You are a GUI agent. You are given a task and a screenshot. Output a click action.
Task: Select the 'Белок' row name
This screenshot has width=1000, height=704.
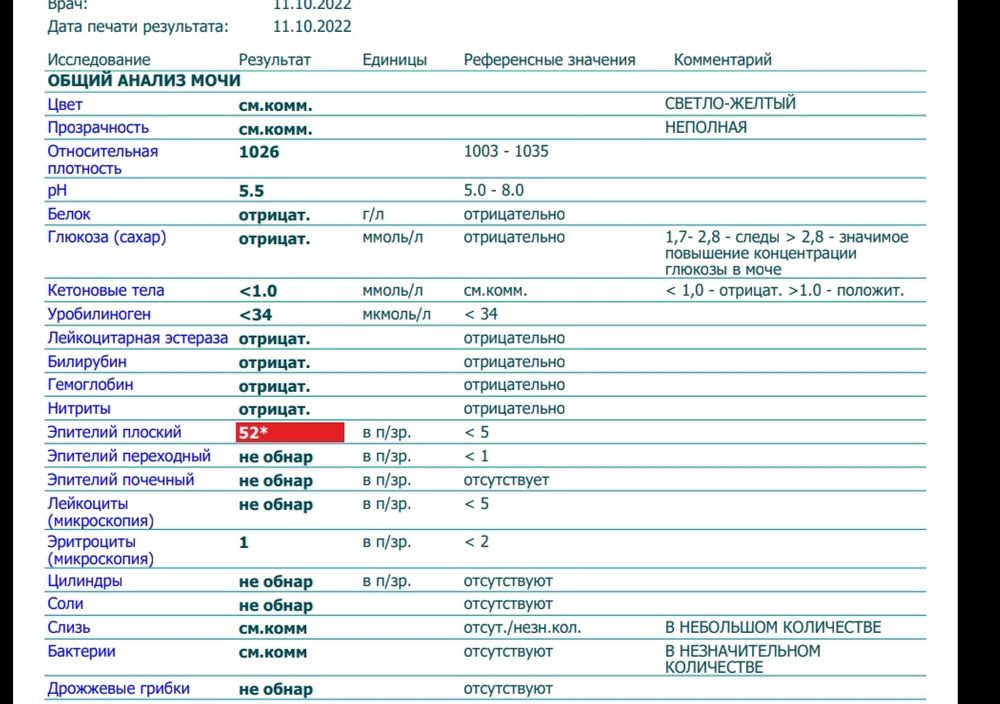[x=69, y=214]
